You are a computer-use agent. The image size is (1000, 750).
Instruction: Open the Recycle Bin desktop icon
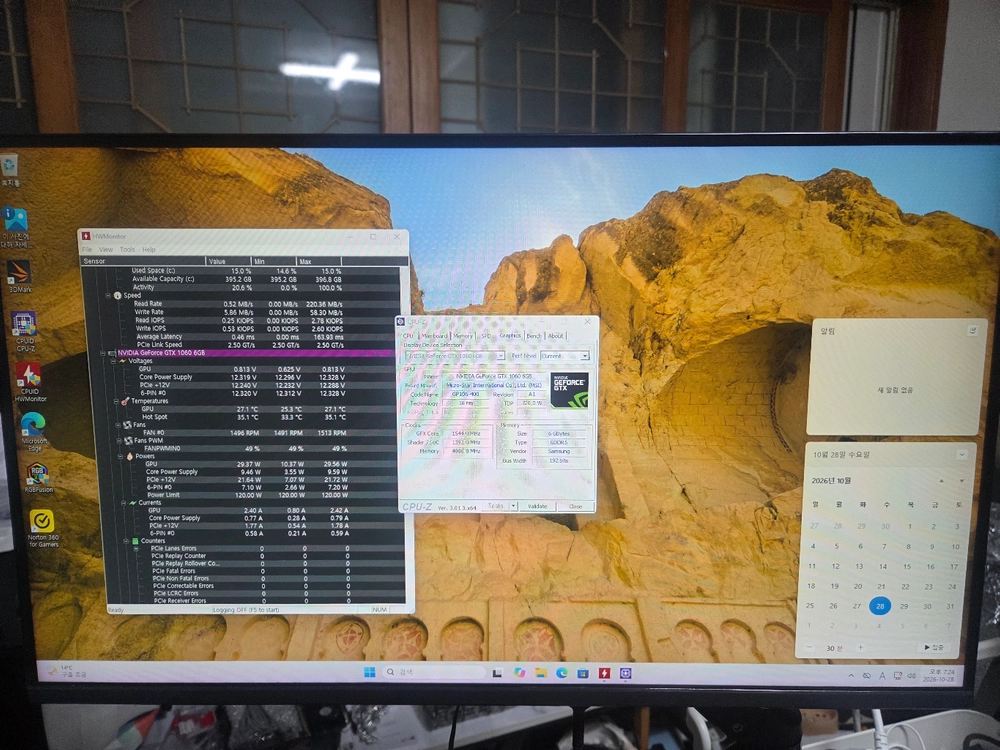[x=10, y=170]
